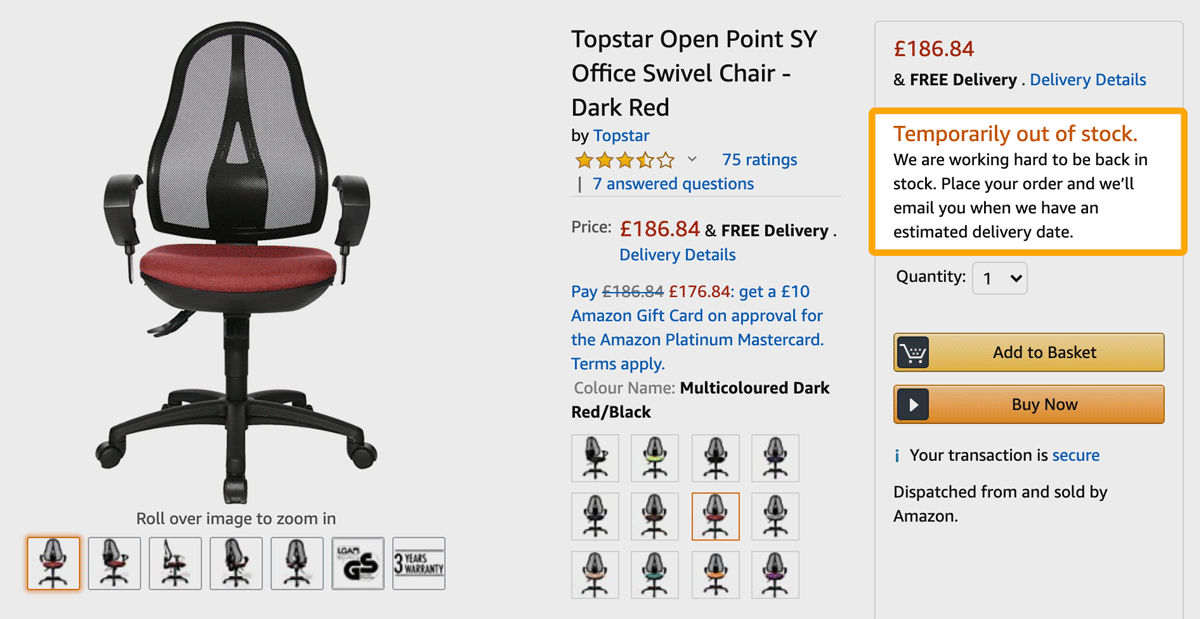Choose the orange seat colour swatch

(x=715, y=576)
